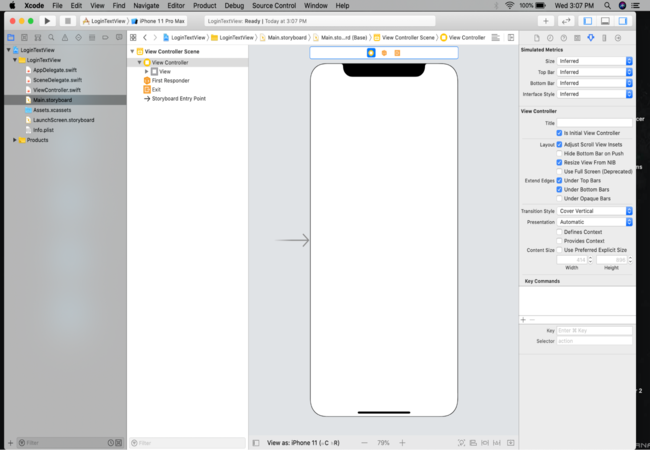The image size is (650, 450).
Task: Uncheck Adjust Scroll View Insets
Action: click(559, 144)
